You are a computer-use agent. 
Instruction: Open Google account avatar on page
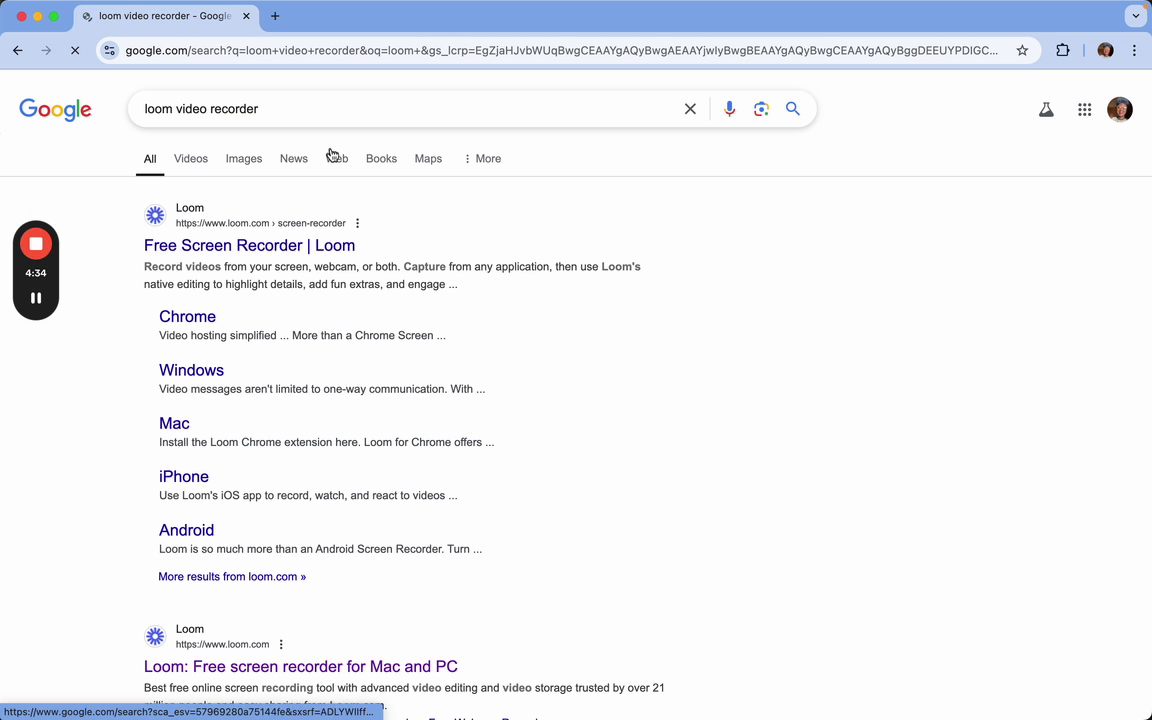[1120, 109]
